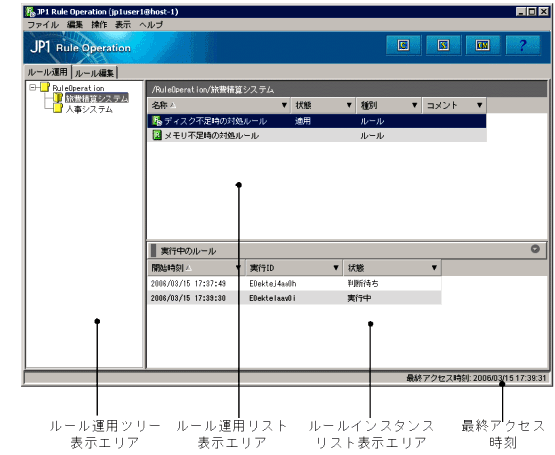Click execution ID E0ektej4aa0h
The image size is (555, 455).
click(x=273, y=283)
